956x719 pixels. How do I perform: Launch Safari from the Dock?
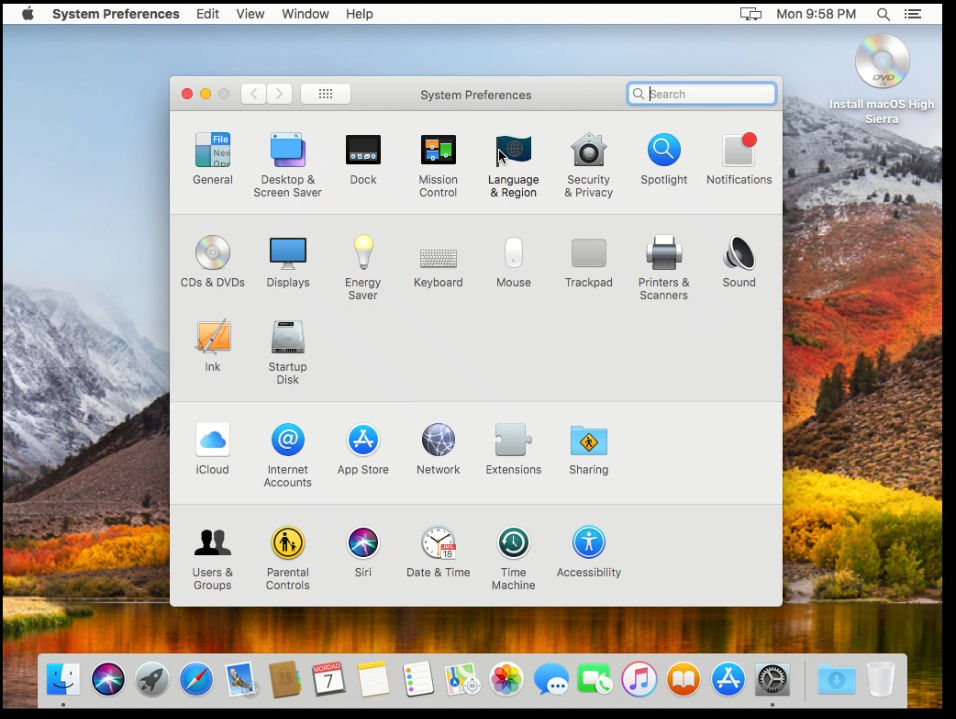tap(196, 679)
